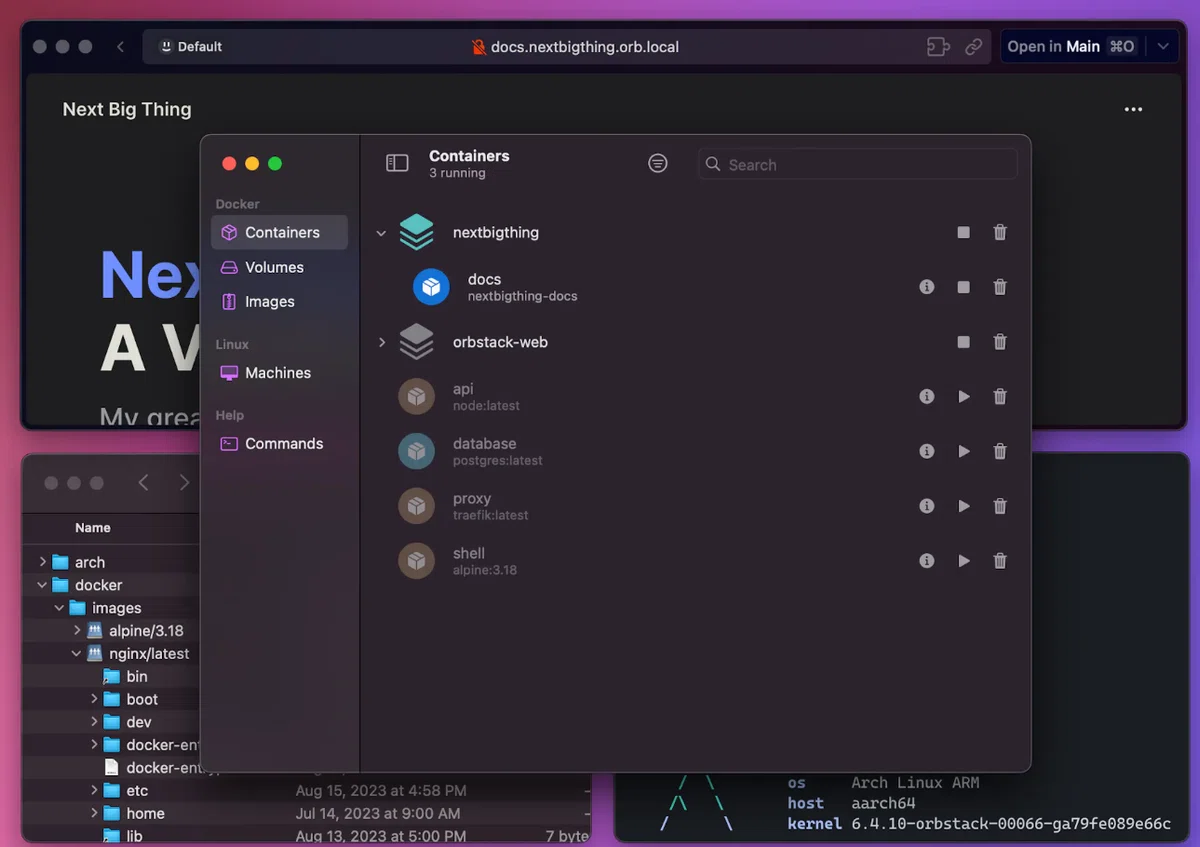The height and width of the screenshot is (847, 1200).
Task: Select the docs.nextbigthing.orb.local address bar
Action: [584, 47]
